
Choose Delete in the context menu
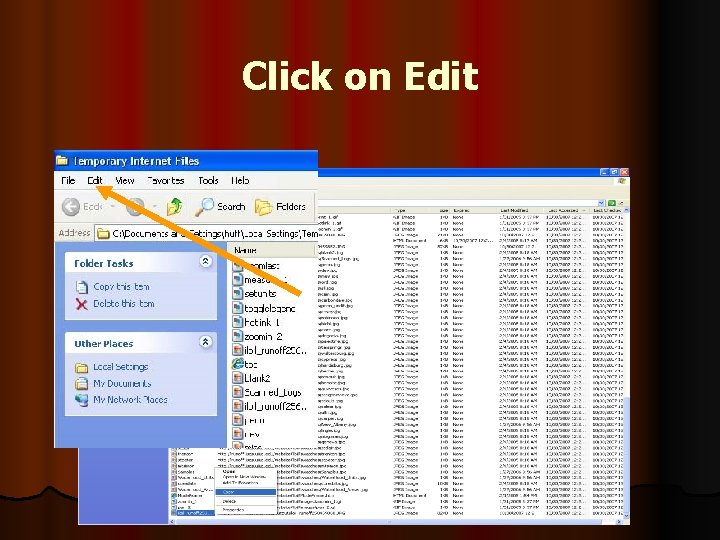click(x=246, y=501)
